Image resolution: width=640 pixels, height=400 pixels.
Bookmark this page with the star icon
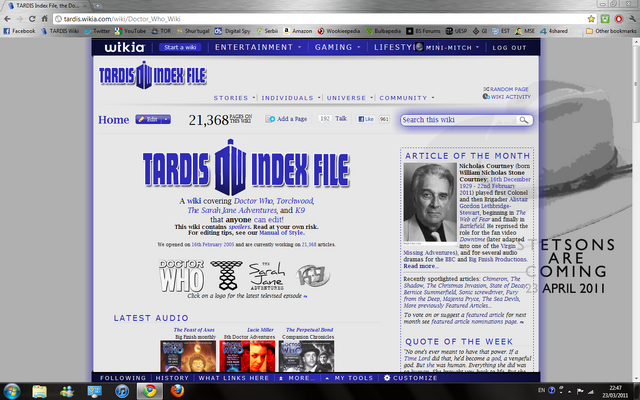click(x=591, y=19)
